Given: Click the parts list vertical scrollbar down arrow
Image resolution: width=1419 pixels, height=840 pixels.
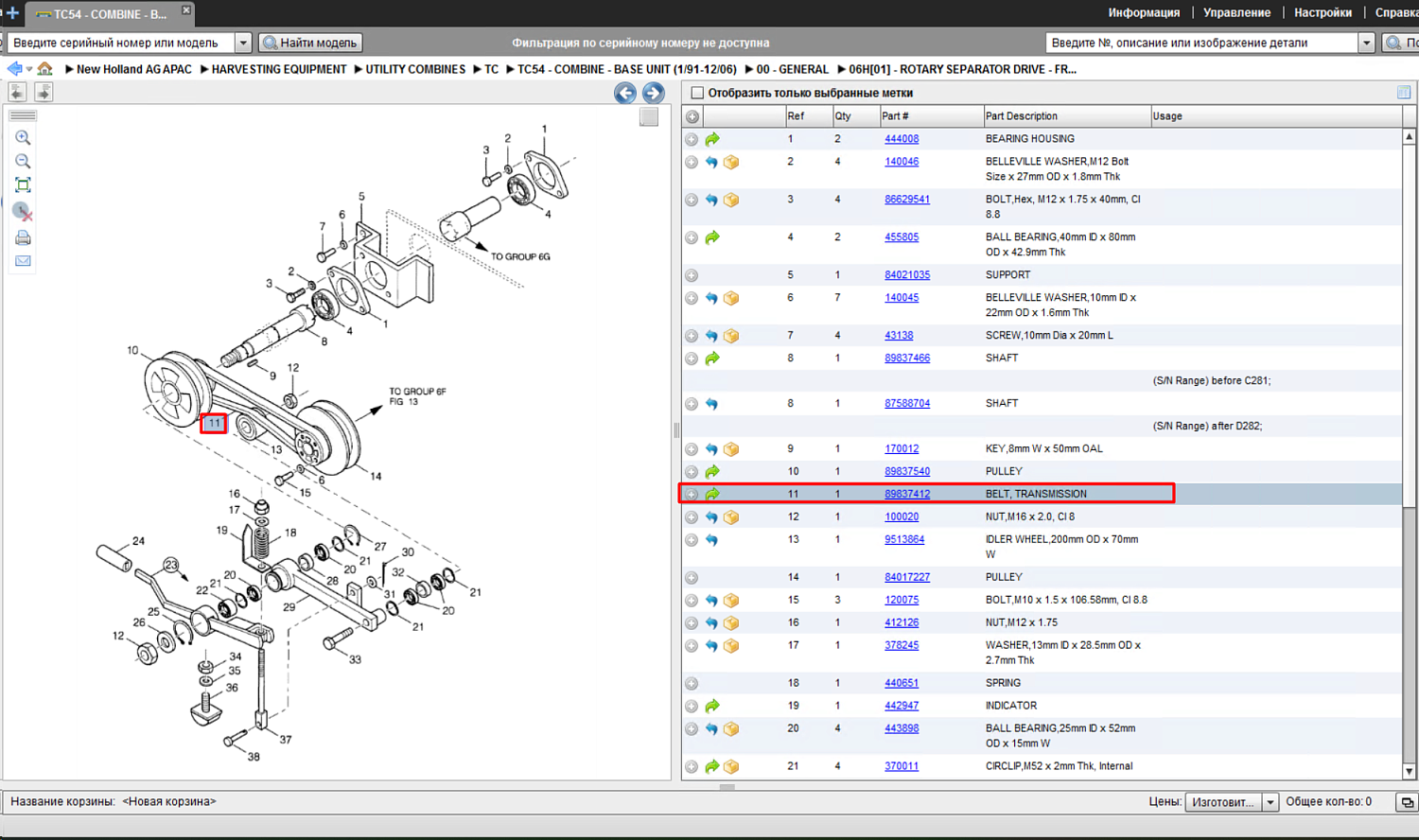Looking at the screenshot, I should 1410,772.
